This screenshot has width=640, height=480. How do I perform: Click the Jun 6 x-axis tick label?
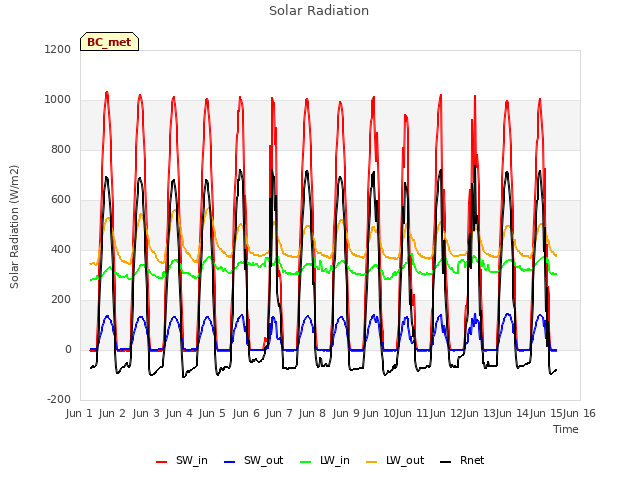tap(246, 413)
